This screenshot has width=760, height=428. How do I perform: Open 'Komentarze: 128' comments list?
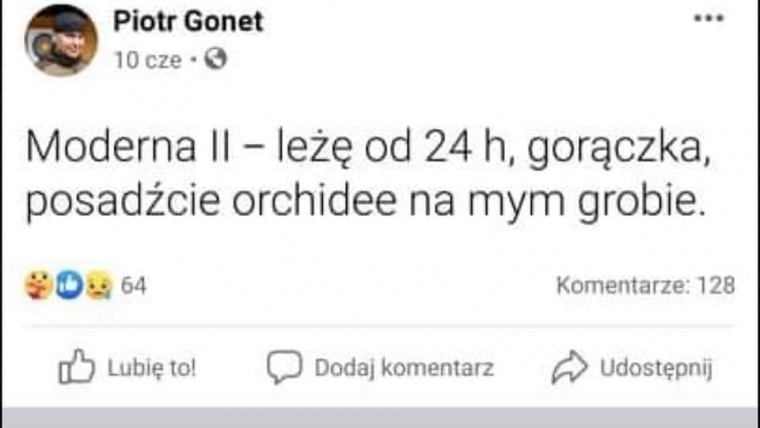click(x=645, y=286)
